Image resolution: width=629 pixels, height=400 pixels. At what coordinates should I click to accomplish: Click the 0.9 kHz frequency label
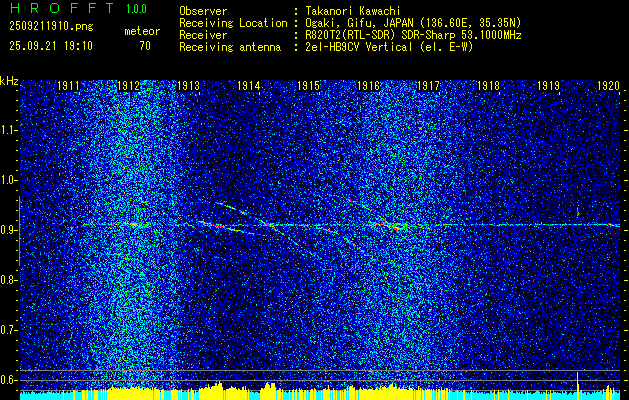tap(8, 230)
